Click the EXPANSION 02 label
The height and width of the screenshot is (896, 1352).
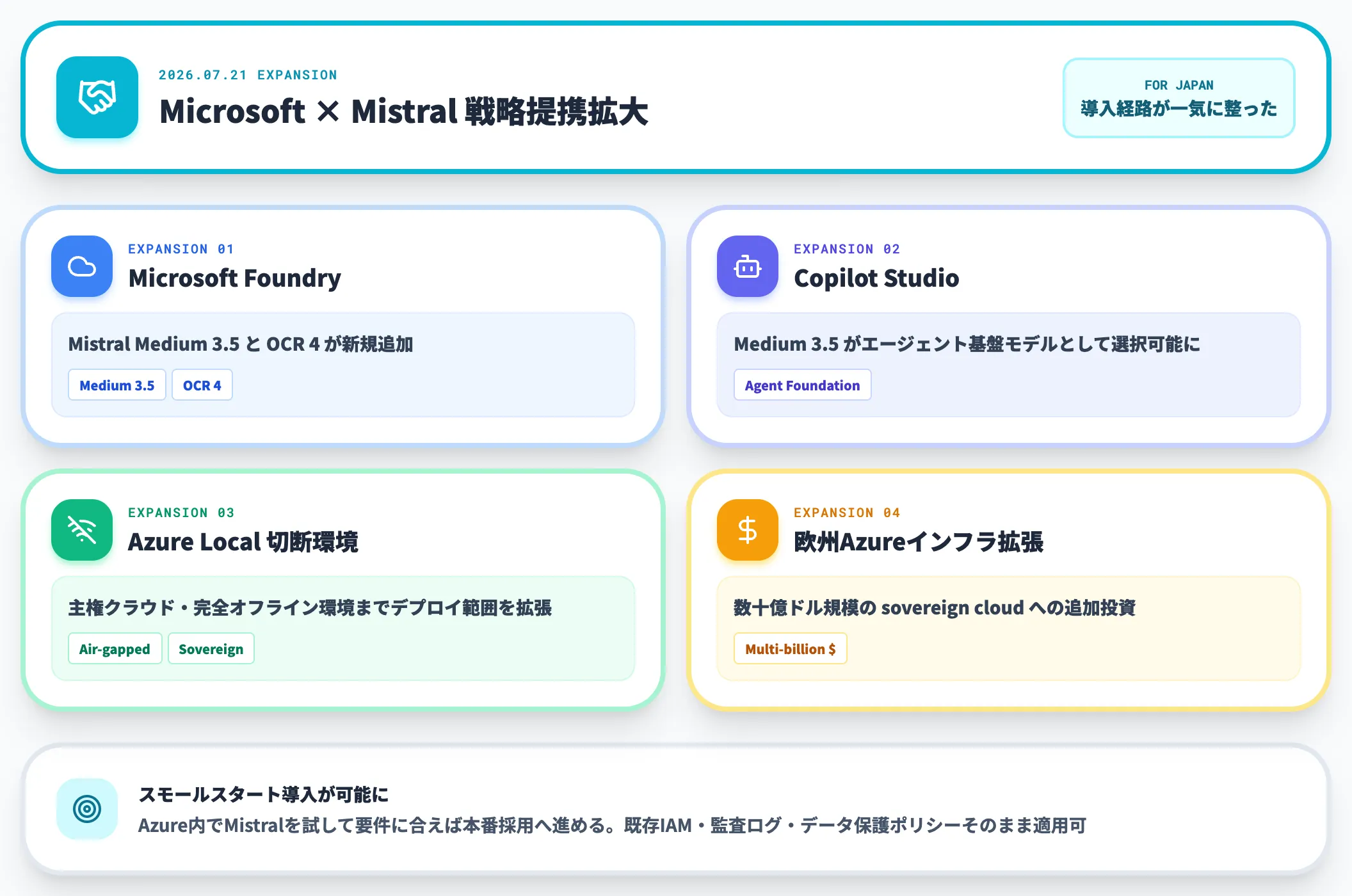(x=847, y=249)
